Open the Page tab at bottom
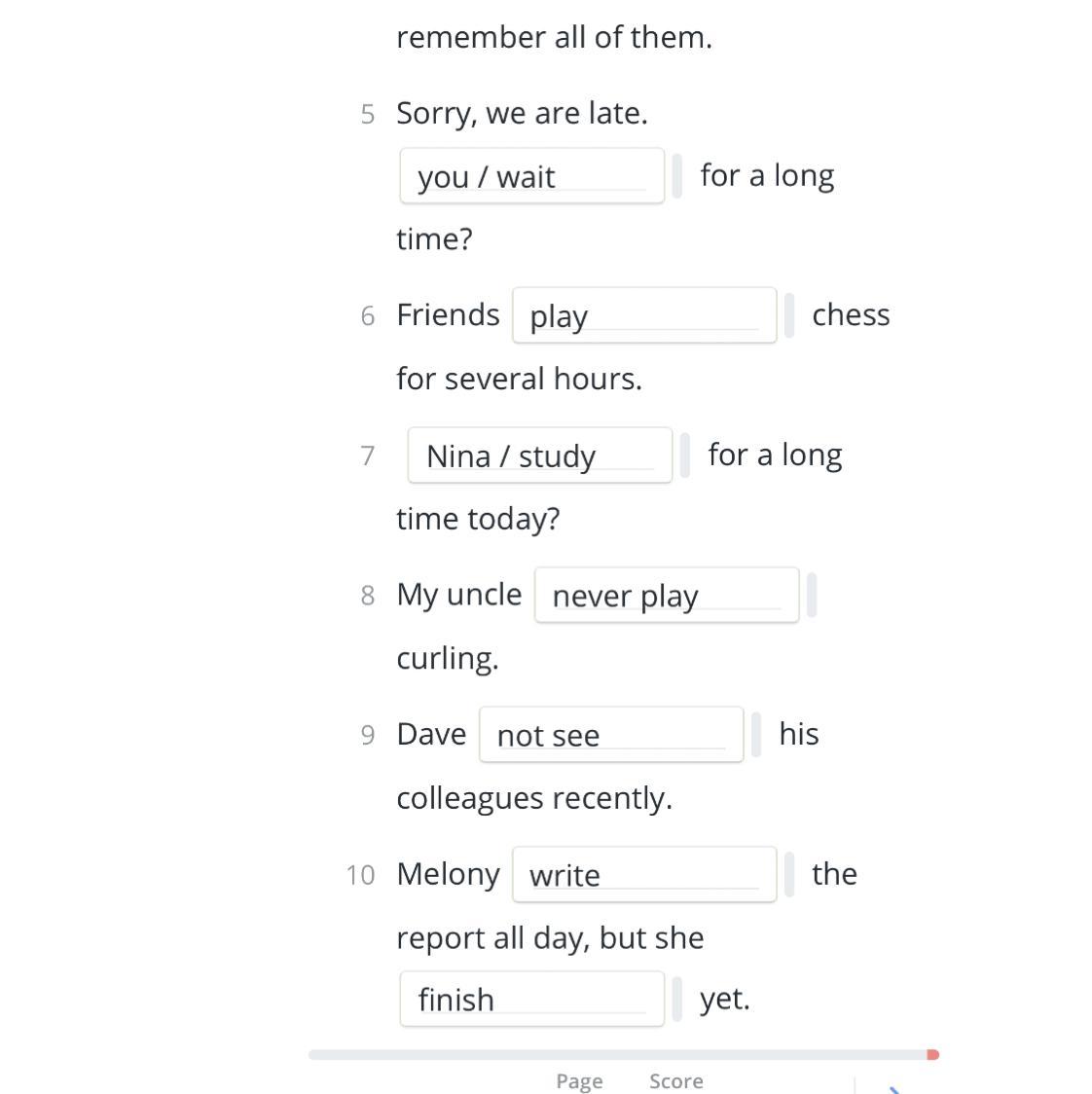 click(579, 1081)
